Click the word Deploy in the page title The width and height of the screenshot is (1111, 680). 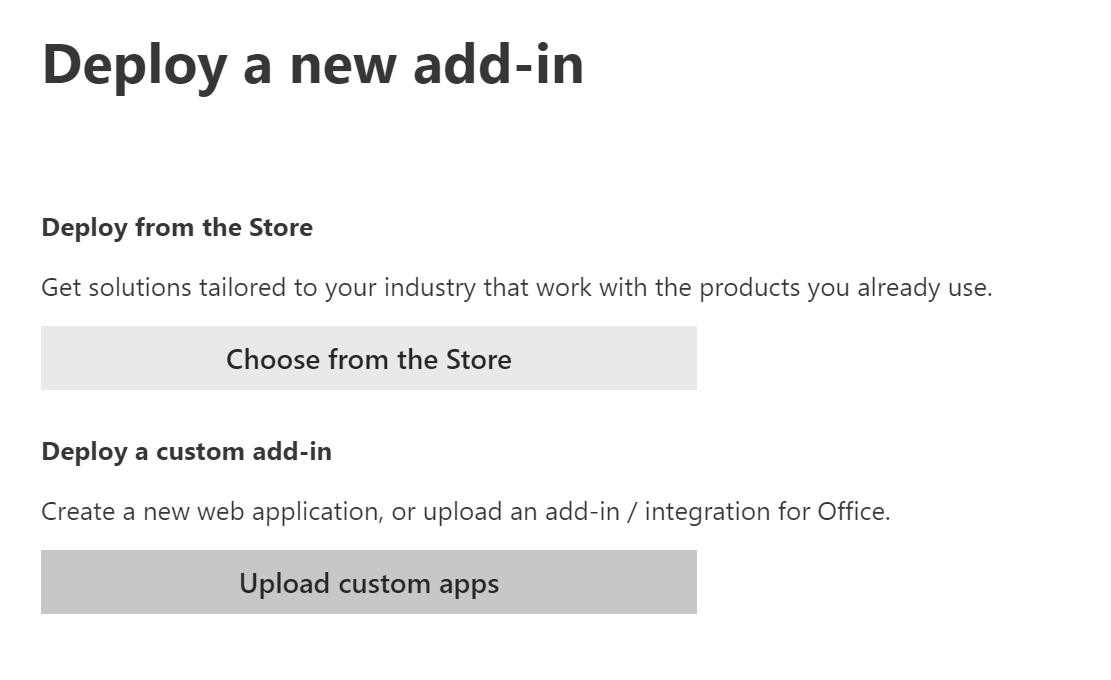134,64
